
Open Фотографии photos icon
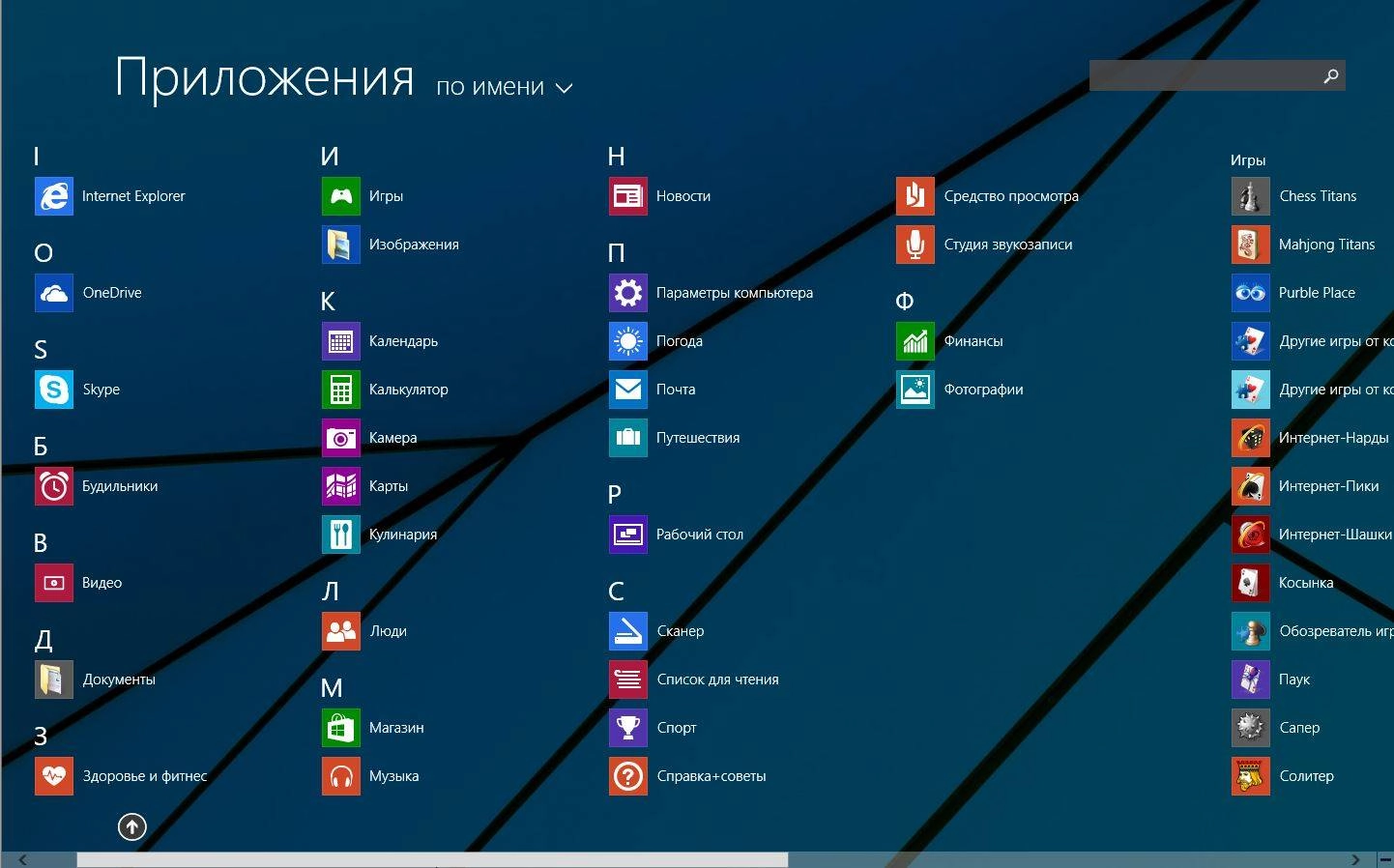click(915, 390)
